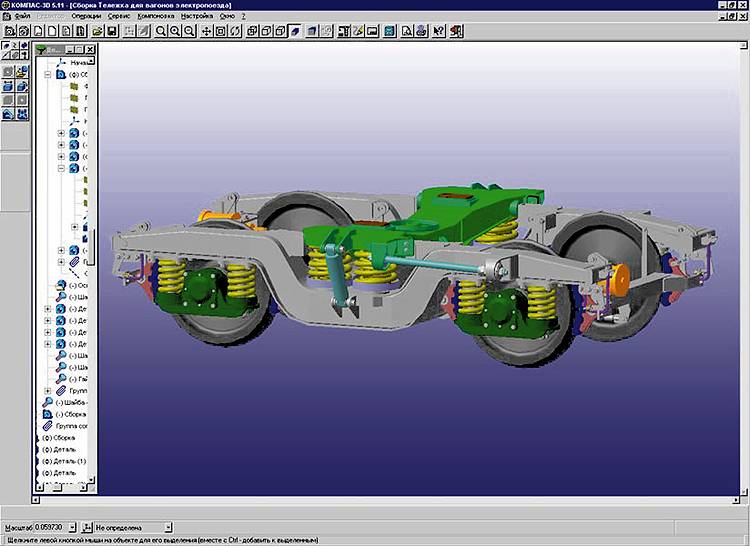The width and height of the screenshot is (750, 546).
Task: Click tree panel vertical scrollbar down arrow
Action: (91, 480)
